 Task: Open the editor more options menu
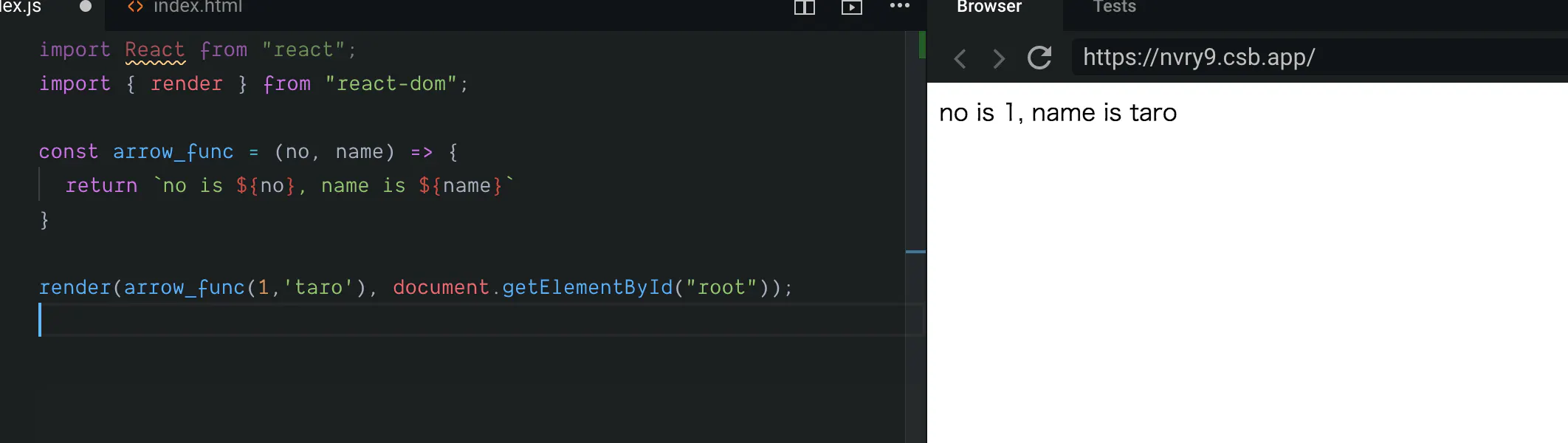899,6
